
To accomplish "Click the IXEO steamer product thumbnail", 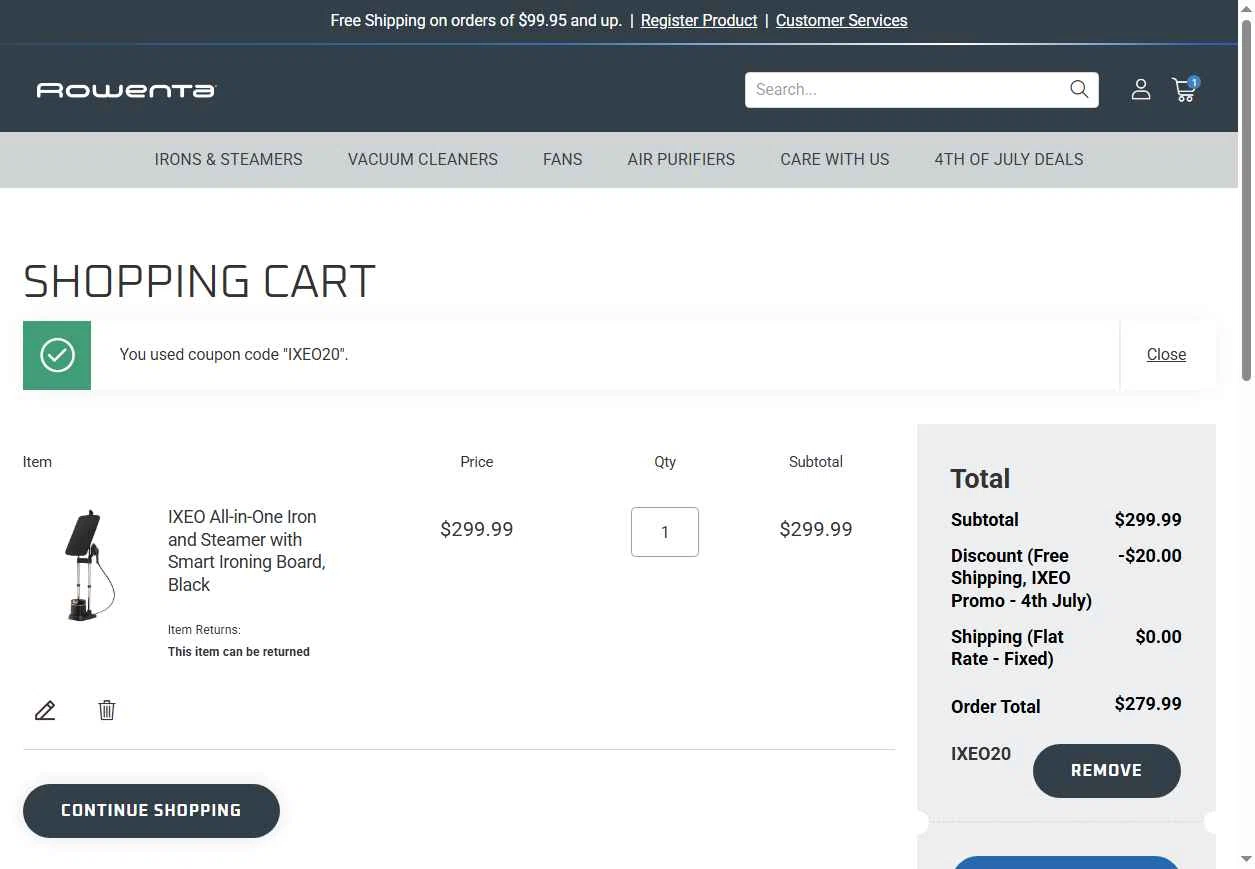I will 88,565.
